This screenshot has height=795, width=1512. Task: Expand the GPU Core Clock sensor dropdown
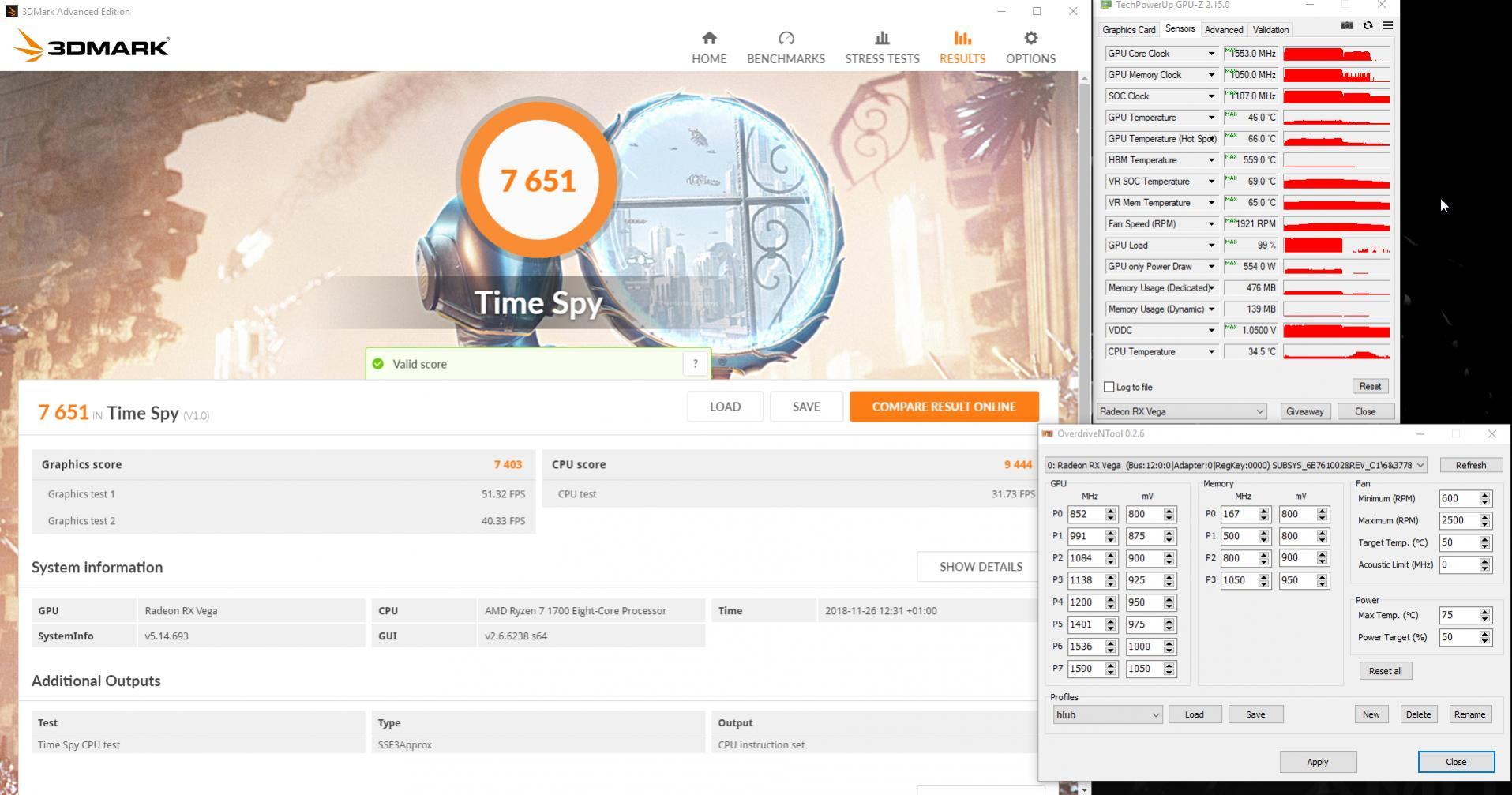click(x=1211, y=54)
